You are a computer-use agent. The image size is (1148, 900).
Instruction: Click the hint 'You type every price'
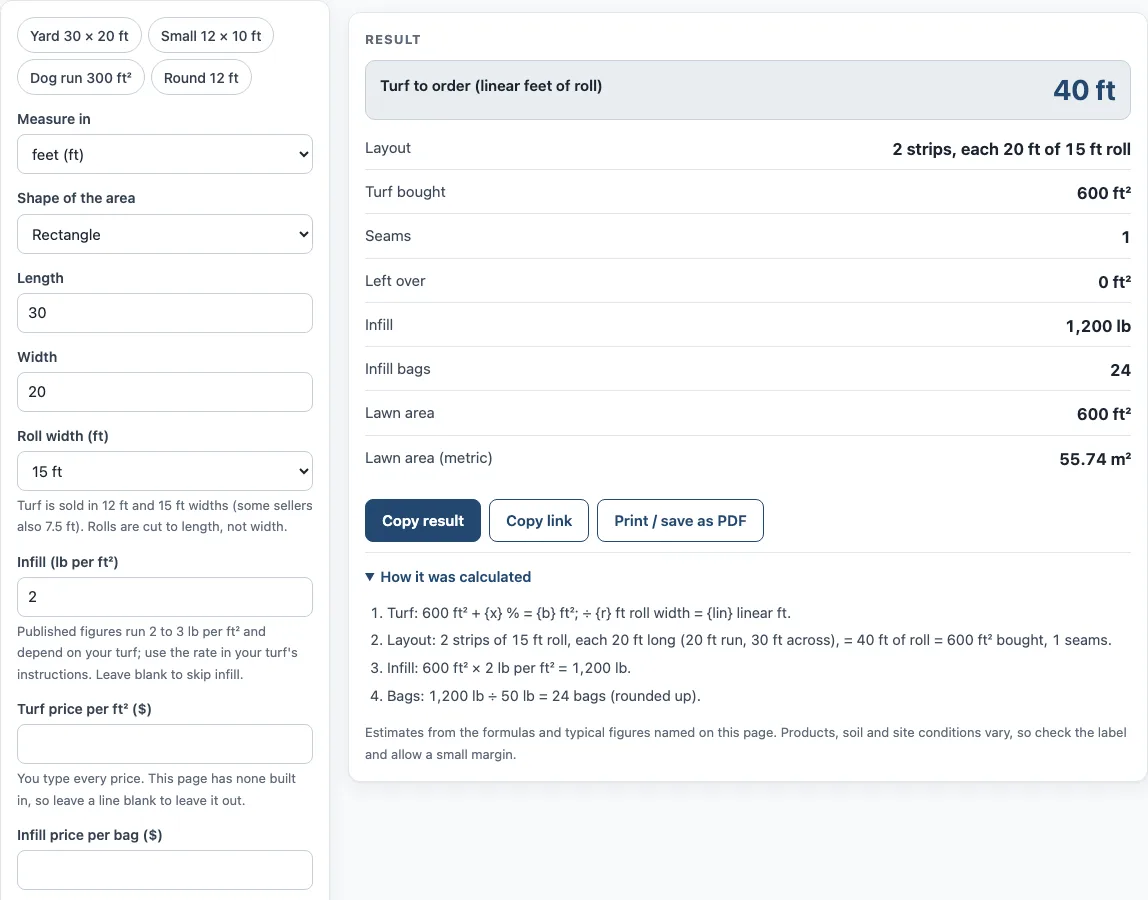(x=157, y=789)
